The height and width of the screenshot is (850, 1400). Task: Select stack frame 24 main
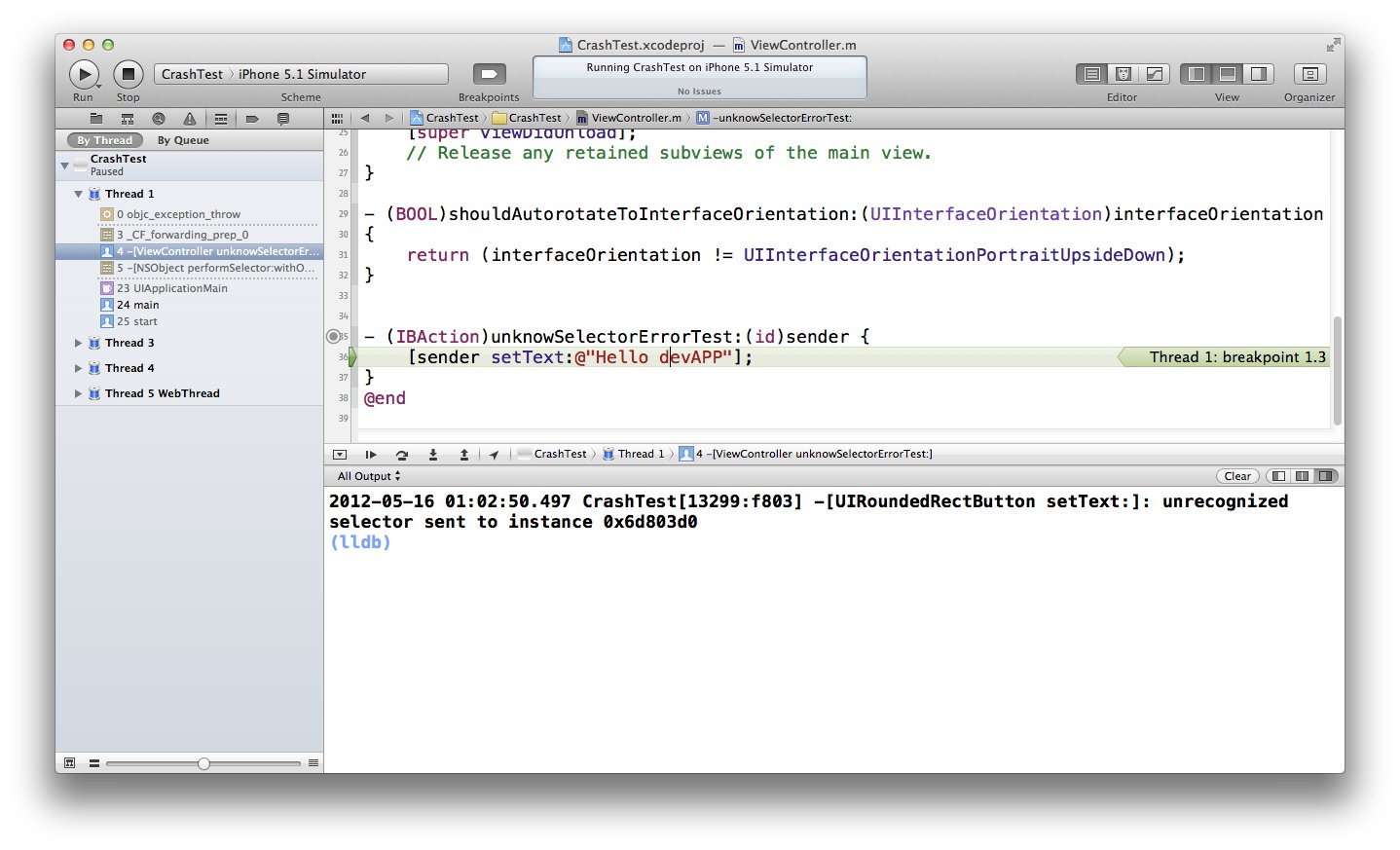tap(137, 305)
